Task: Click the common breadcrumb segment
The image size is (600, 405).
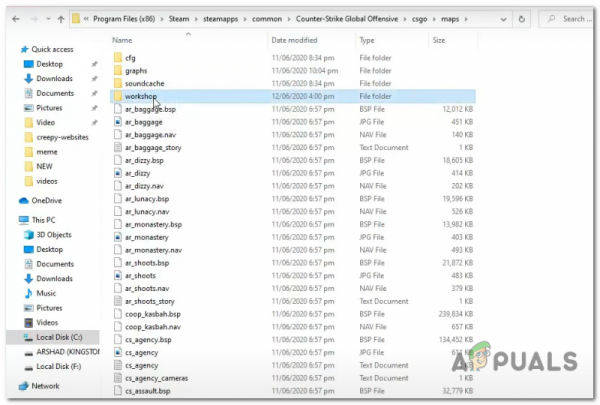Action: pyautogui.click(x=267, y=19)
